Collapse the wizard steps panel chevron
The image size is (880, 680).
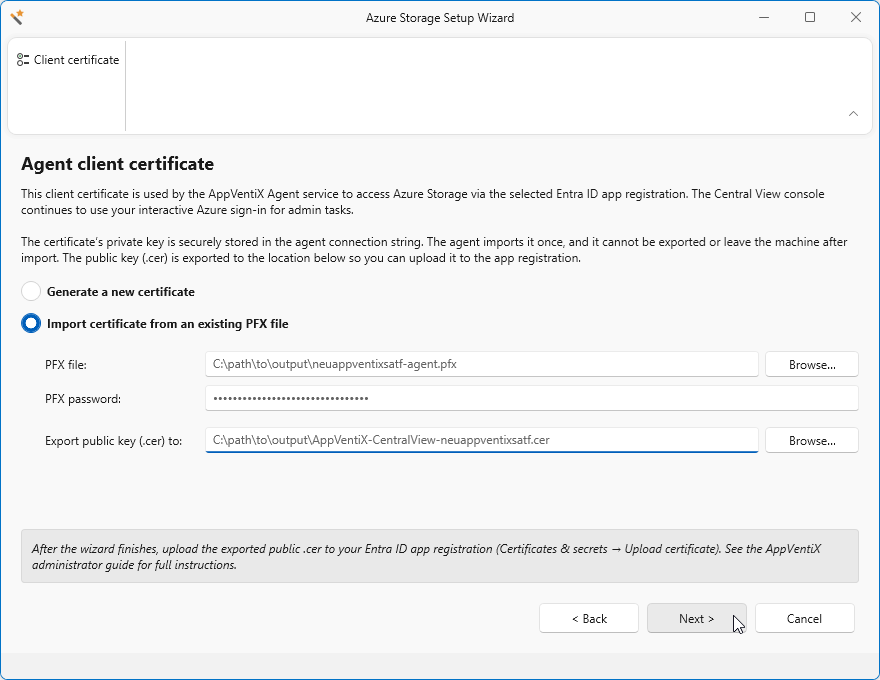[x=853, y=113]
